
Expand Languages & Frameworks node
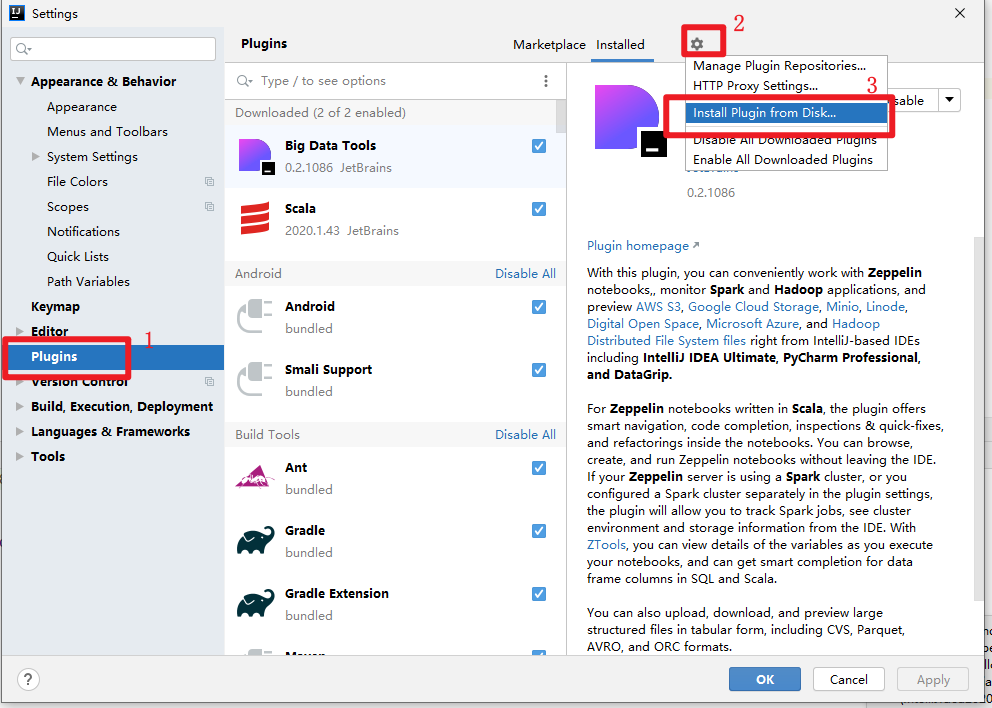[x=20, y=432]
